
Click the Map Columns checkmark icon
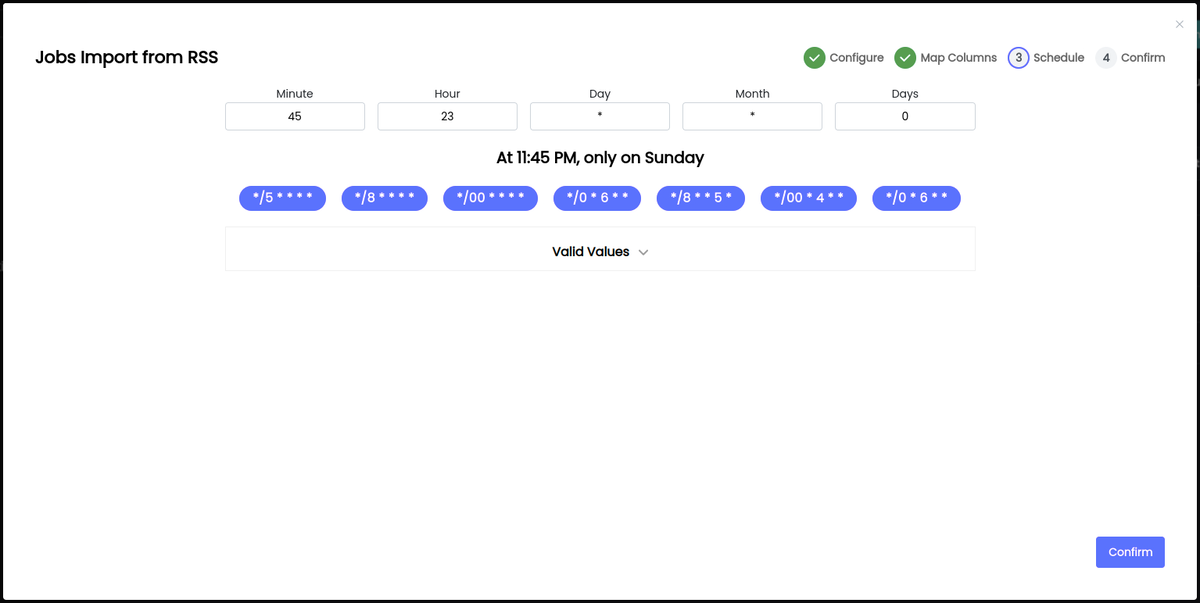[x=905, y=58]
